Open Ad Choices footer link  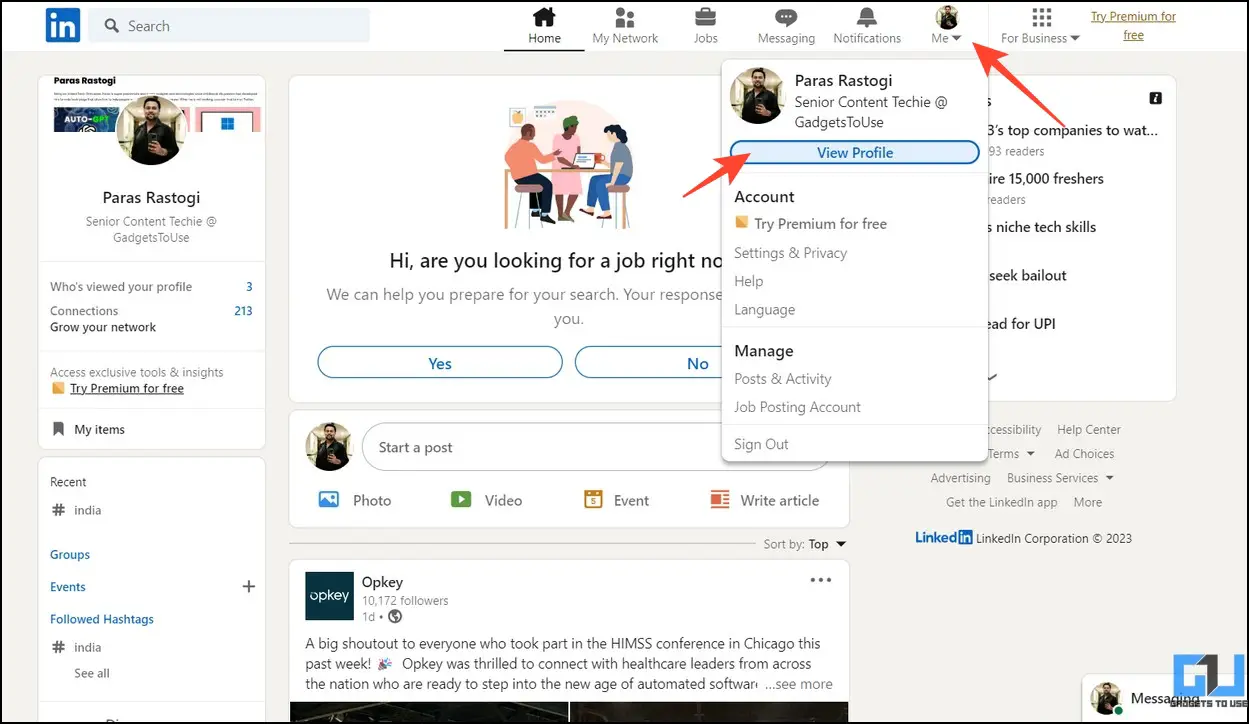(1084, 453)
